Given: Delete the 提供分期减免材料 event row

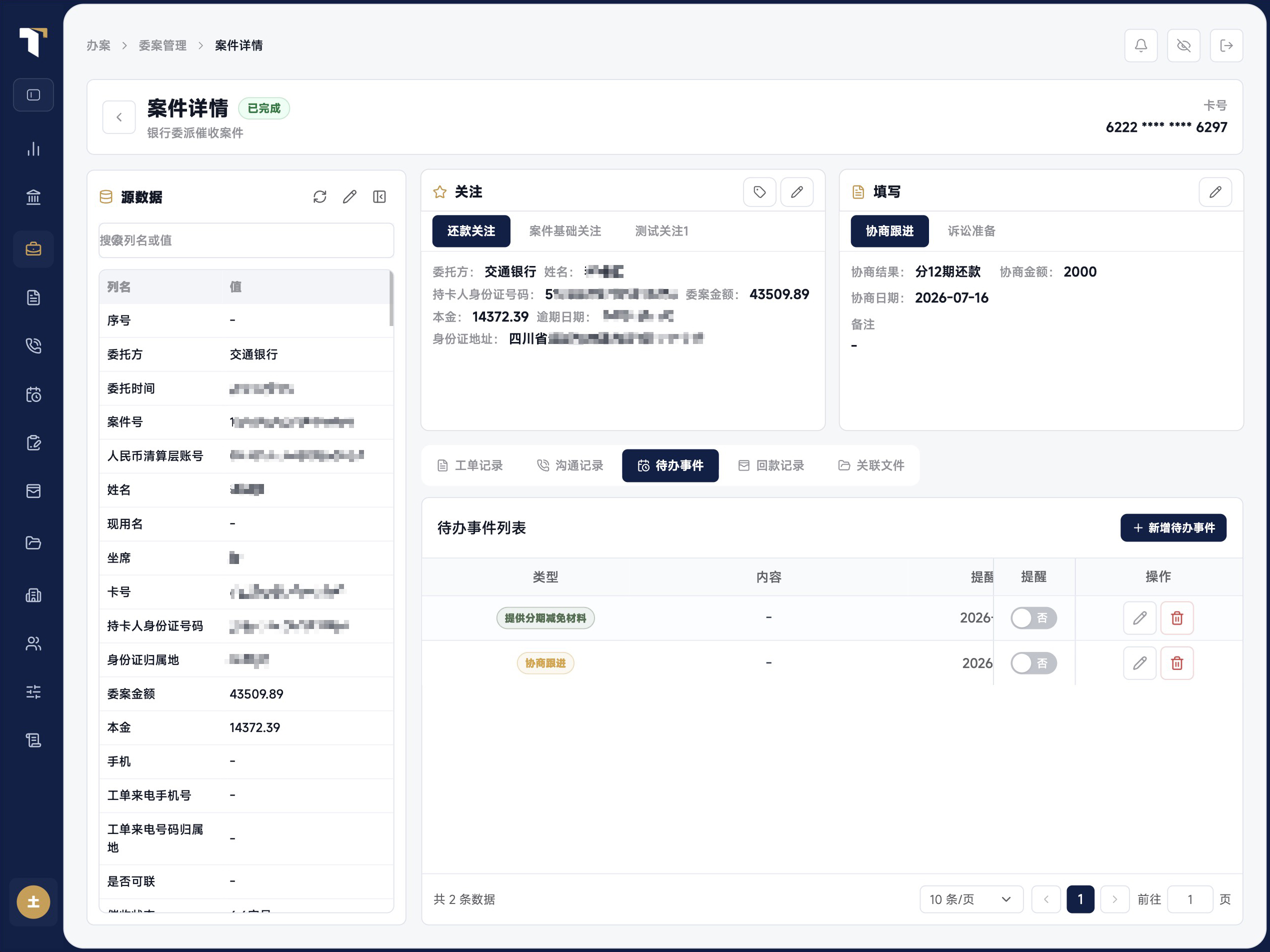Looking at the screenshot, I should [x=1177, y=618].
